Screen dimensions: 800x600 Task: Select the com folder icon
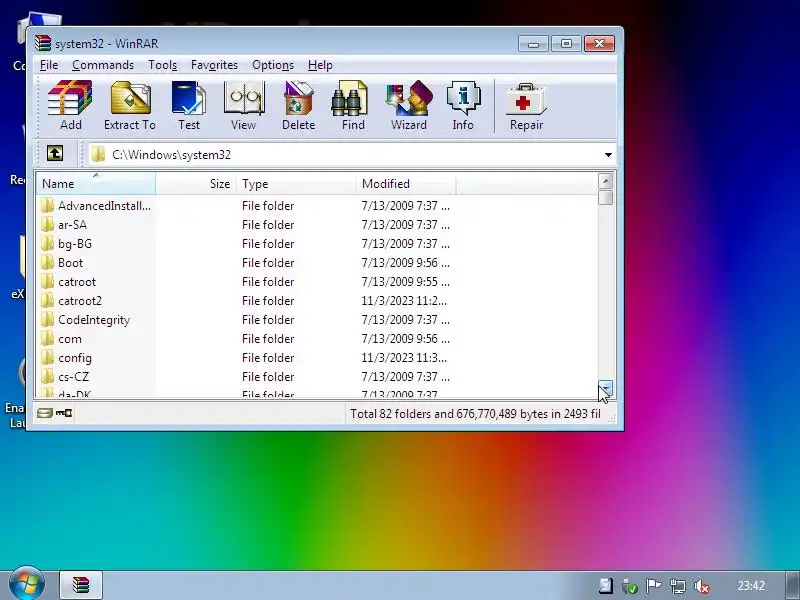(47, 339)
